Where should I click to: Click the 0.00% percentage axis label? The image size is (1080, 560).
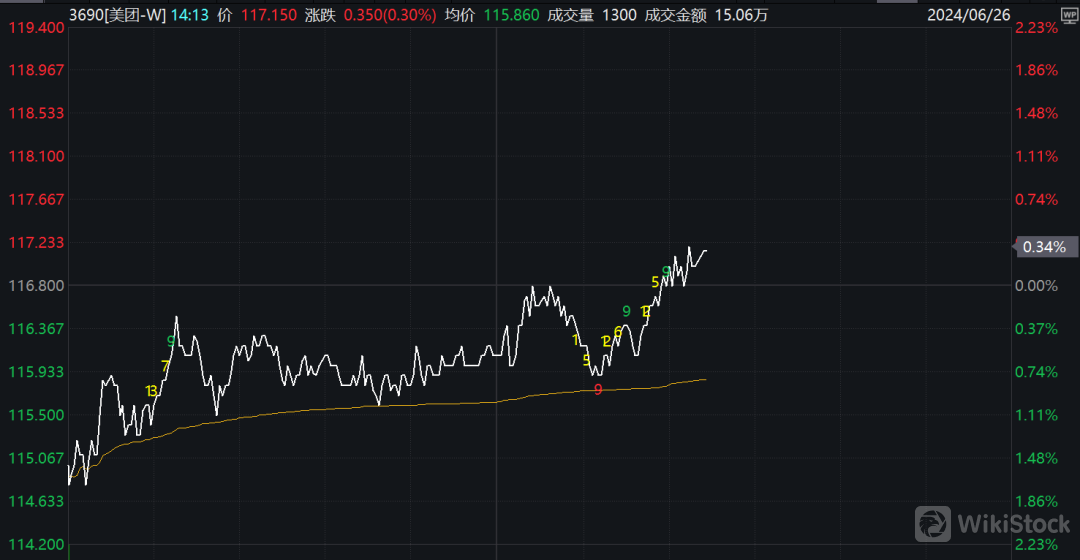(x=1036, y=286)
